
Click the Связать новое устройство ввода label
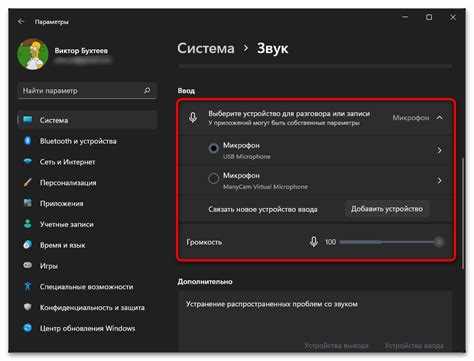(x=263, y=209)
